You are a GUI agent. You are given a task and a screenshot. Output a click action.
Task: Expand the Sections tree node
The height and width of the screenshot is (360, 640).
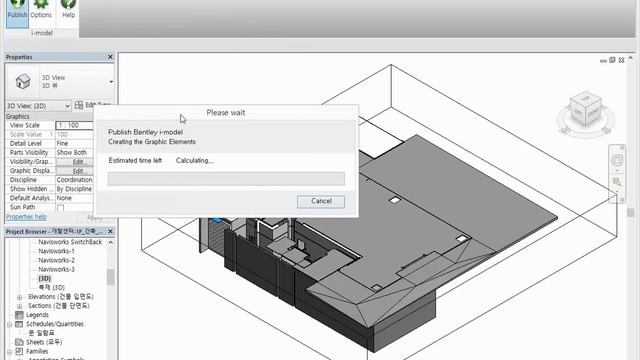pos(19,306)
